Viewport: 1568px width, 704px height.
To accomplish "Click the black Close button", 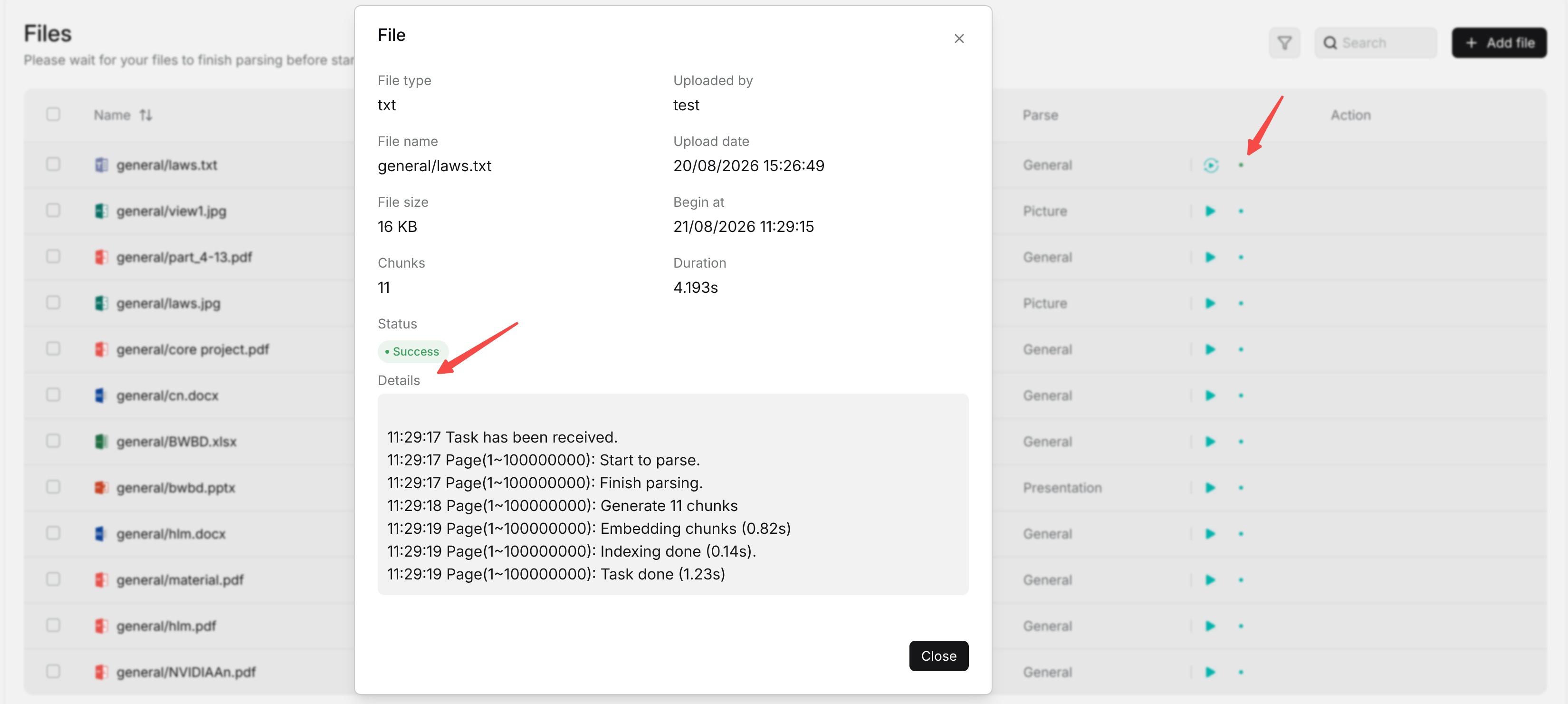I will 938,656.
